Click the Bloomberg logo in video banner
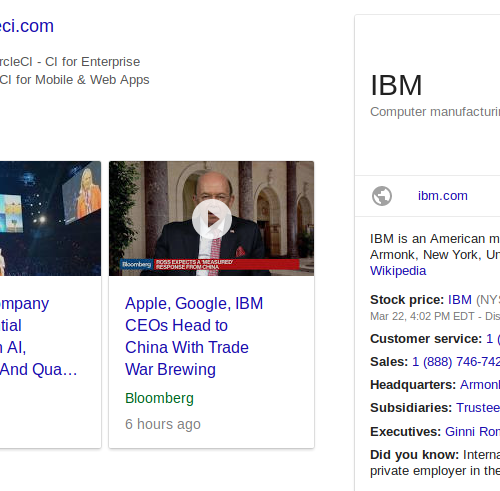 137,264
